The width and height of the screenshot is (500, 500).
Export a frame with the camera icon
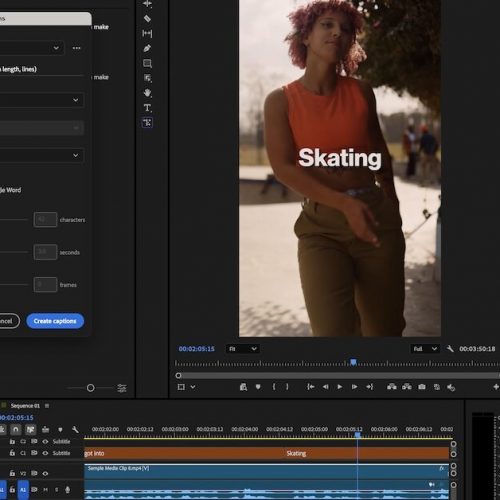(422, 387)
